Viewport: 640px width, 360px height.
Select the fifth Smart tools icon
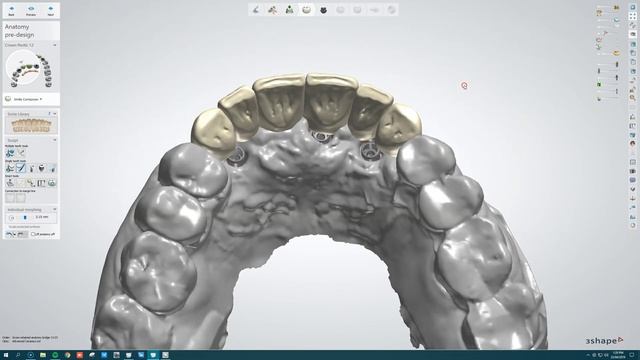pyautogui.click(x=52, y=183)
